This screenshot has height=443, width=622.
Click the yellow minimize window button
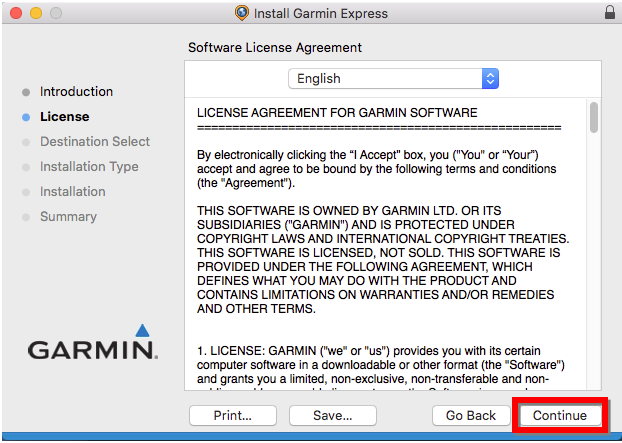[36, 13]
